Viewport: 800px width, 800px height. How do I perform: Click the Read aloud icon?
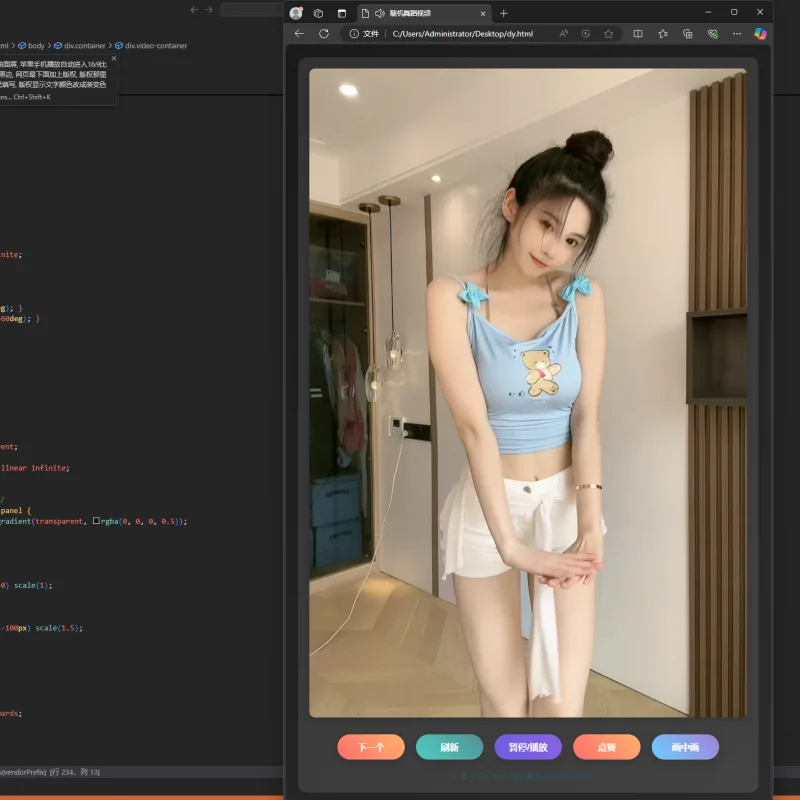click(x=563, y=34)
